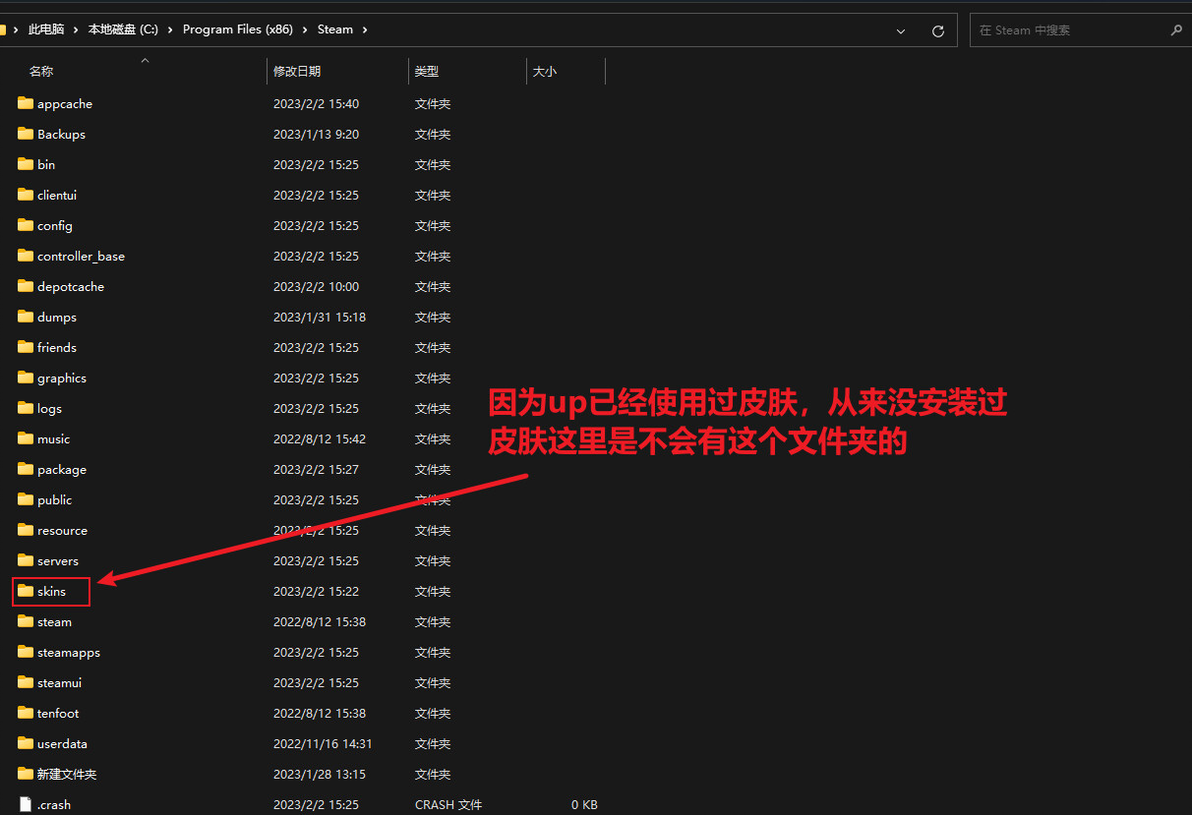Select the 新建文件夹 folder name
This screenshot has height=815, width=1192.
click(67, 774)
